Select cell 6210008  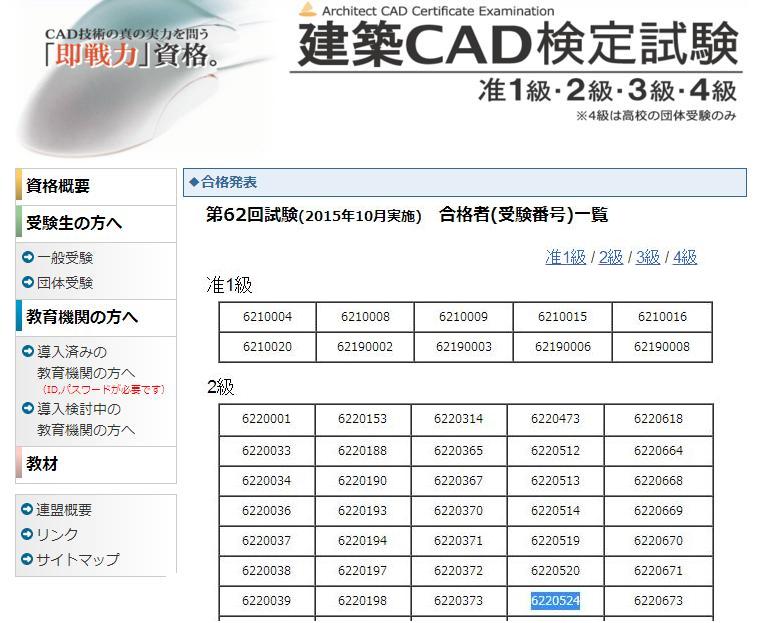(x=365, y=317)
